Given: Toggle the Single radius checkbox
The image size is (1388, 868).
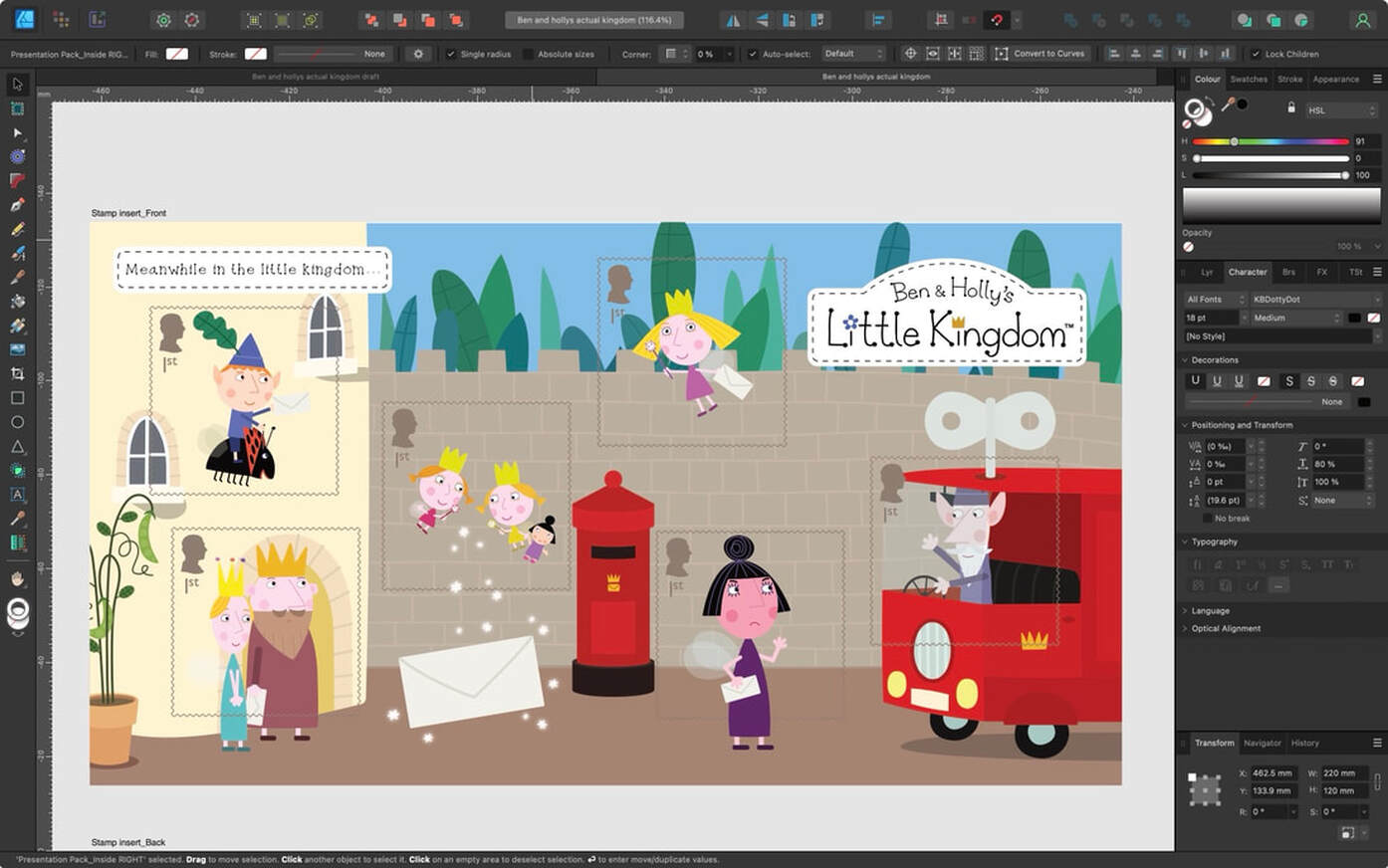Looking at the screenshot, I should point(451,54).
